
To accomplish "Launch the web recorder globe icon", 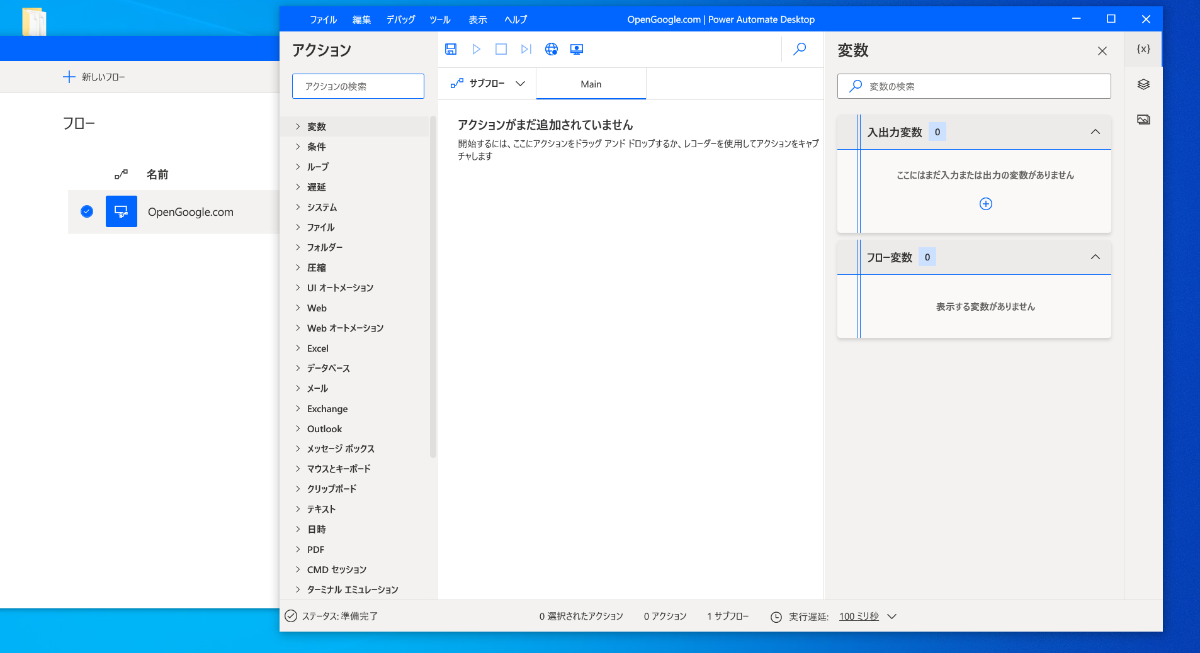I will 551,49.
